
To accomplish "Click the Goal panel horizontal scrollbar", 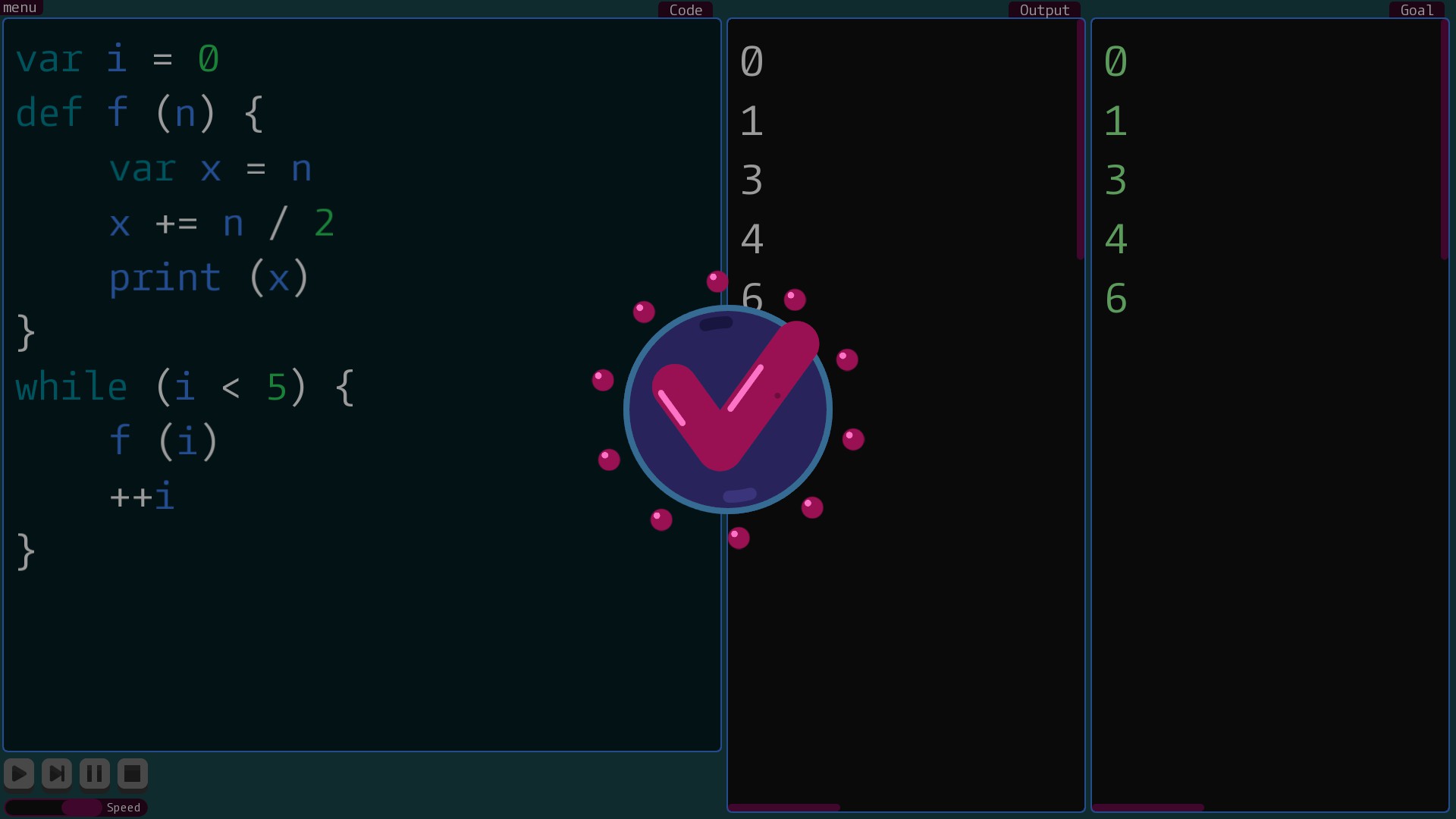I will [x=1148, y=808].
